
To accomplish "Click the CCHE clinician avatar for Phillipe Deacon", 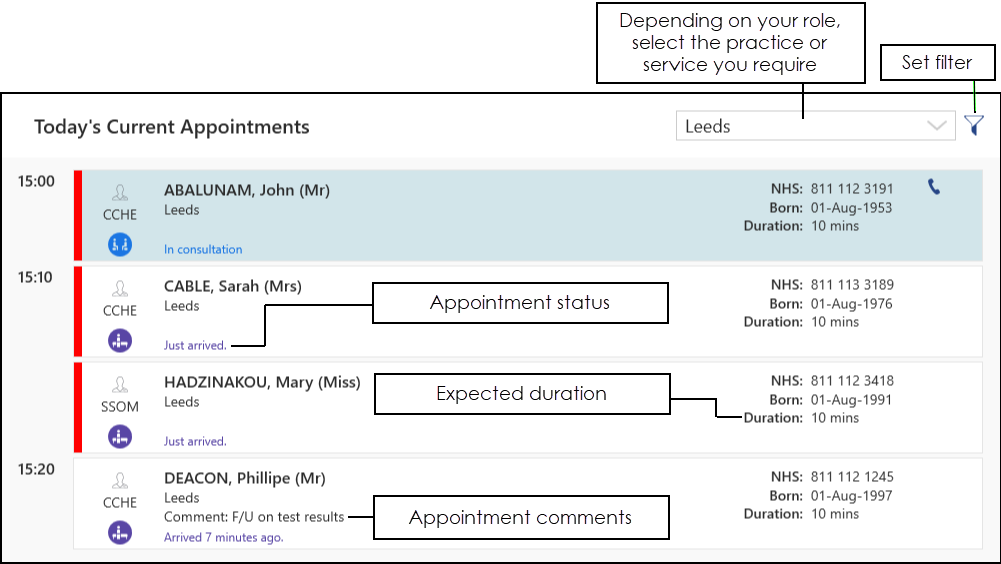I will [x=120, y=480].
